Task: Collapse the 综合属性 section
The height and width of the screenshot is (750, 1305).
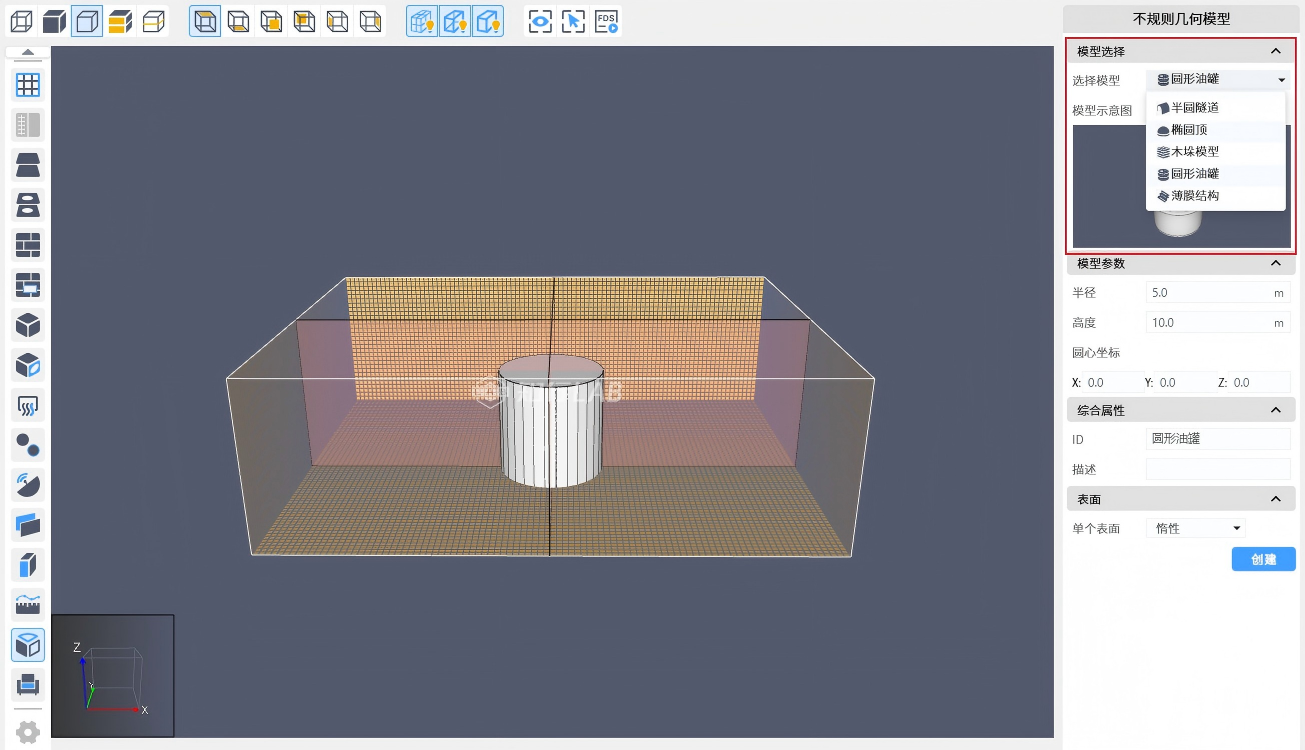Action: (x=1275, y=410)
